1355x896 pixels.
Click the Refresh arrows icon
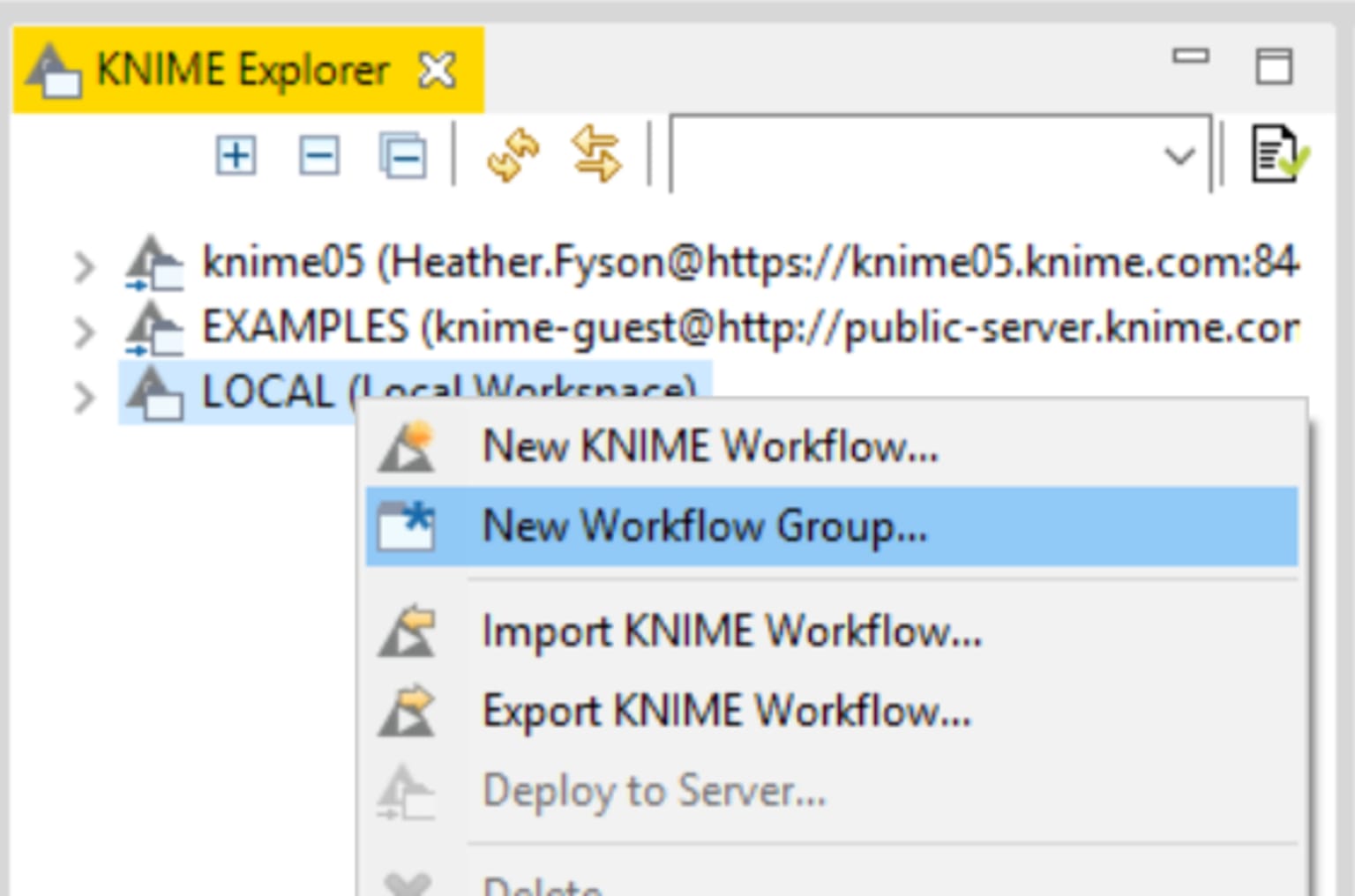513,155
